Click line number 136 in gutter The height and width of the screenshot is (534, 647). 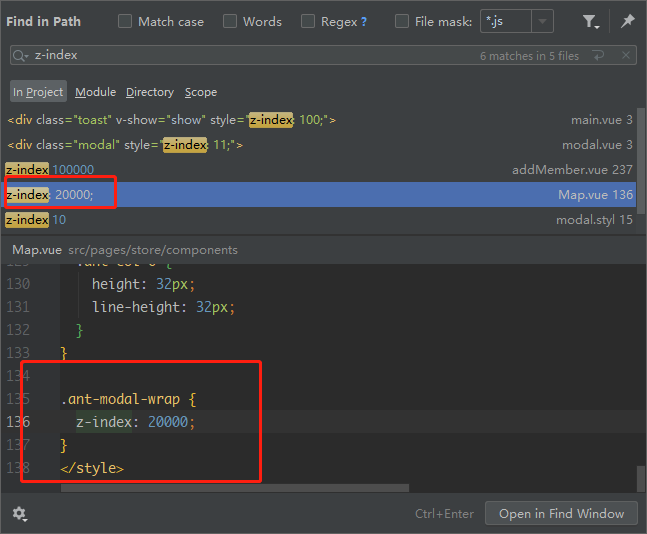(x=19, y=422)
